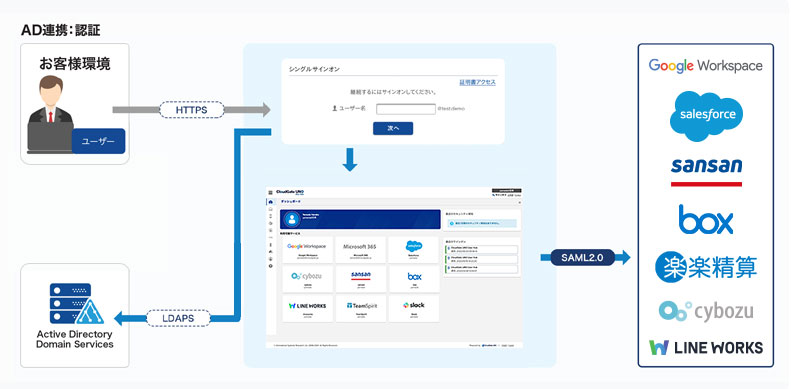The image size is (791, 389).
Task: Click the お客様環境 heading
Action: pos(75,64)
